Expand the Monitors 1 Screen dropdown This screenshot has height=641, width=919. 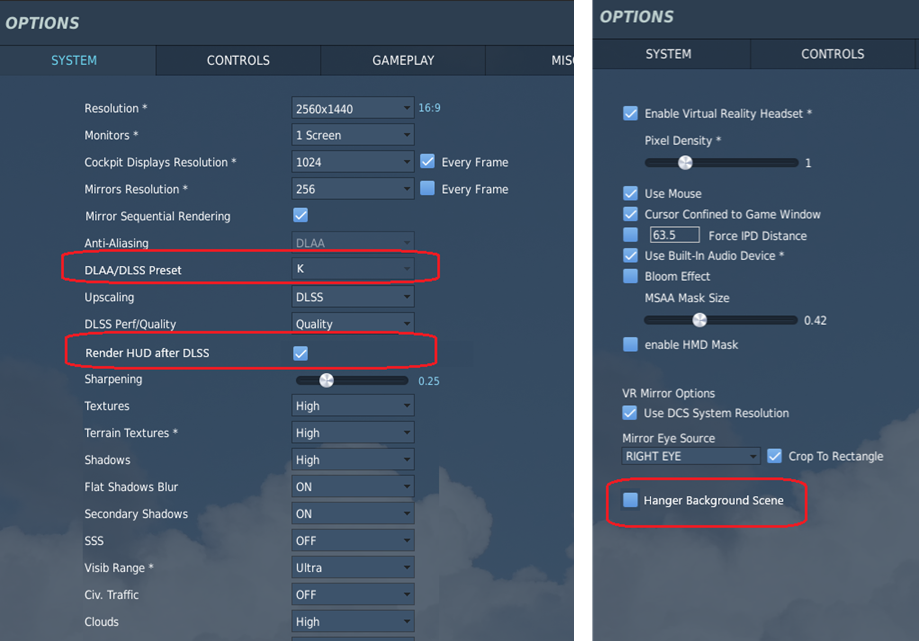[x=353, y=135]
